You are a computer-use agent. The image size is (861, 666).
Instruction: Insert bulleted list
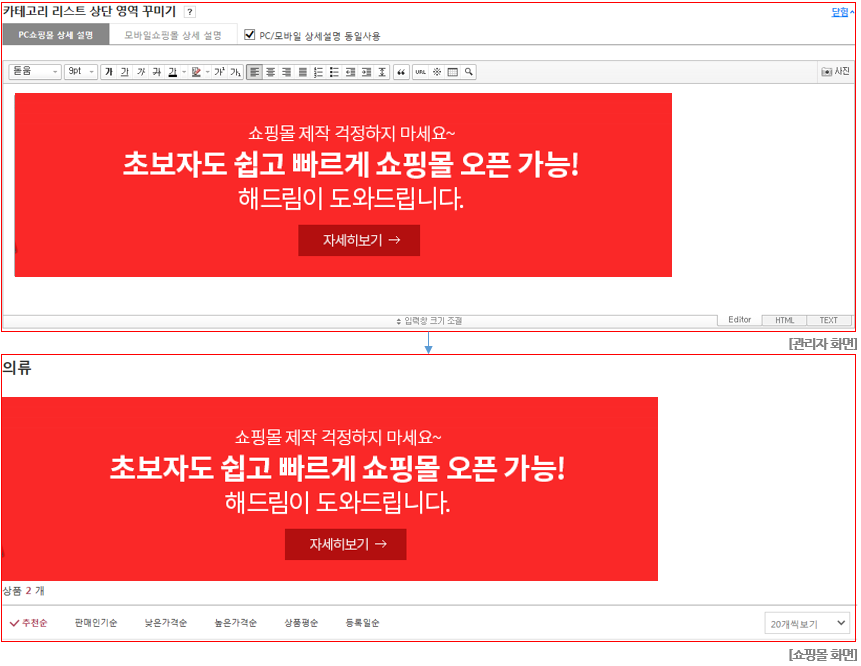pyautogui.click(x=334, y=72)
